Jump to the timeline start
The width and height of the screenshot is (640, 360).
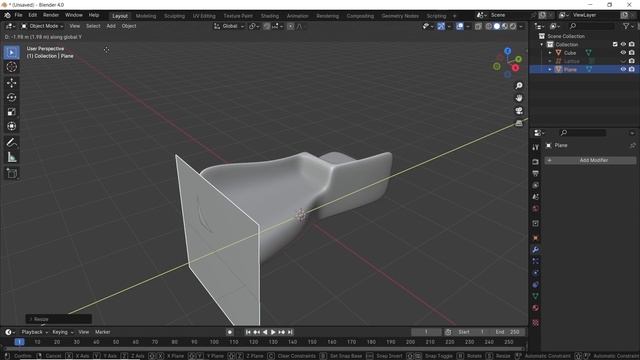click(248, 332)
